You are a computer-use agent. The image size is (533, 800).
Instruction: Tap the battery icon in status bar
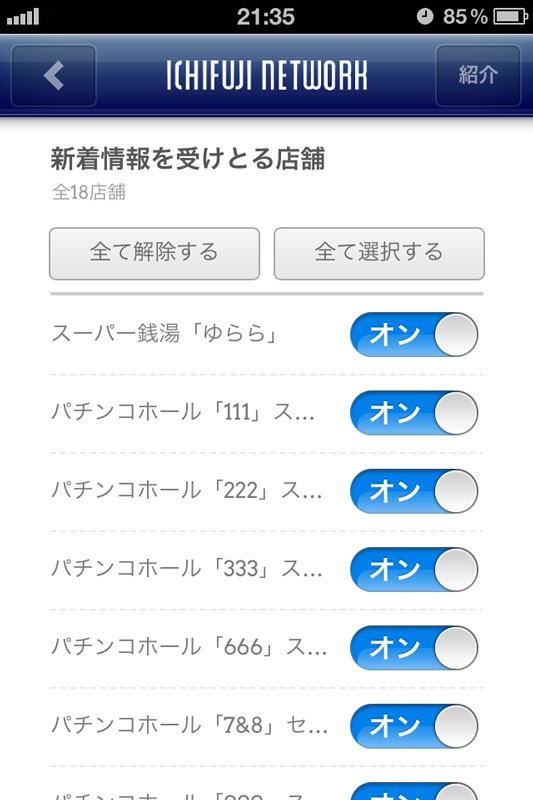point(511,17)
